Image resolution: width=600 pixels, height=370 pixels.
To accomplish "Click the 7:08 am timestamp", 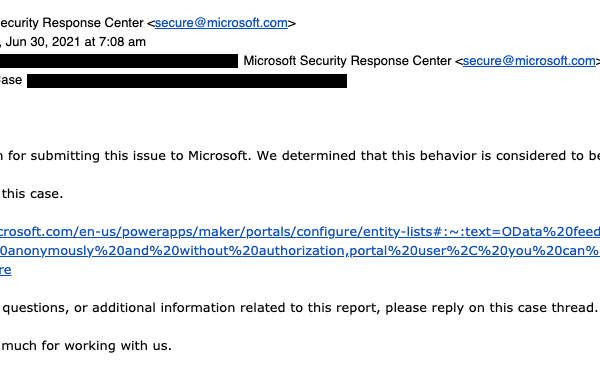I will [x=122, y=42].
